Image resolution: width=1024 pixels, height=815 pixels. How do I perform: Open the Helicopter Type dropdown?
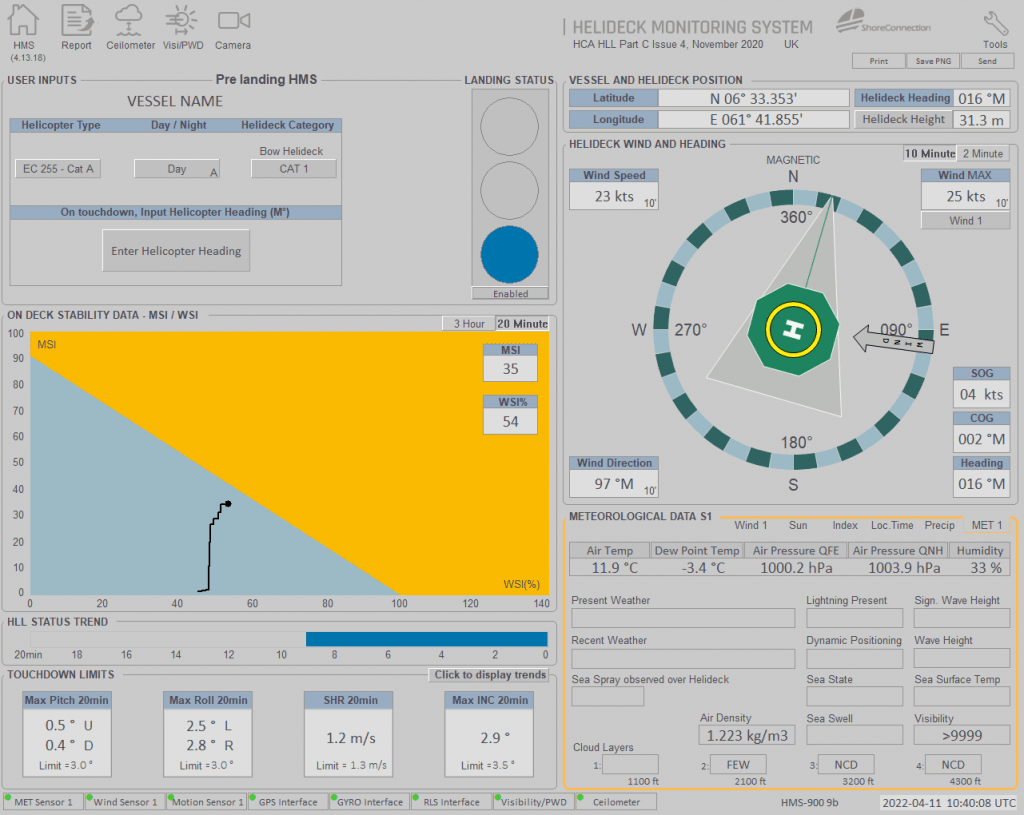point(57,169)
